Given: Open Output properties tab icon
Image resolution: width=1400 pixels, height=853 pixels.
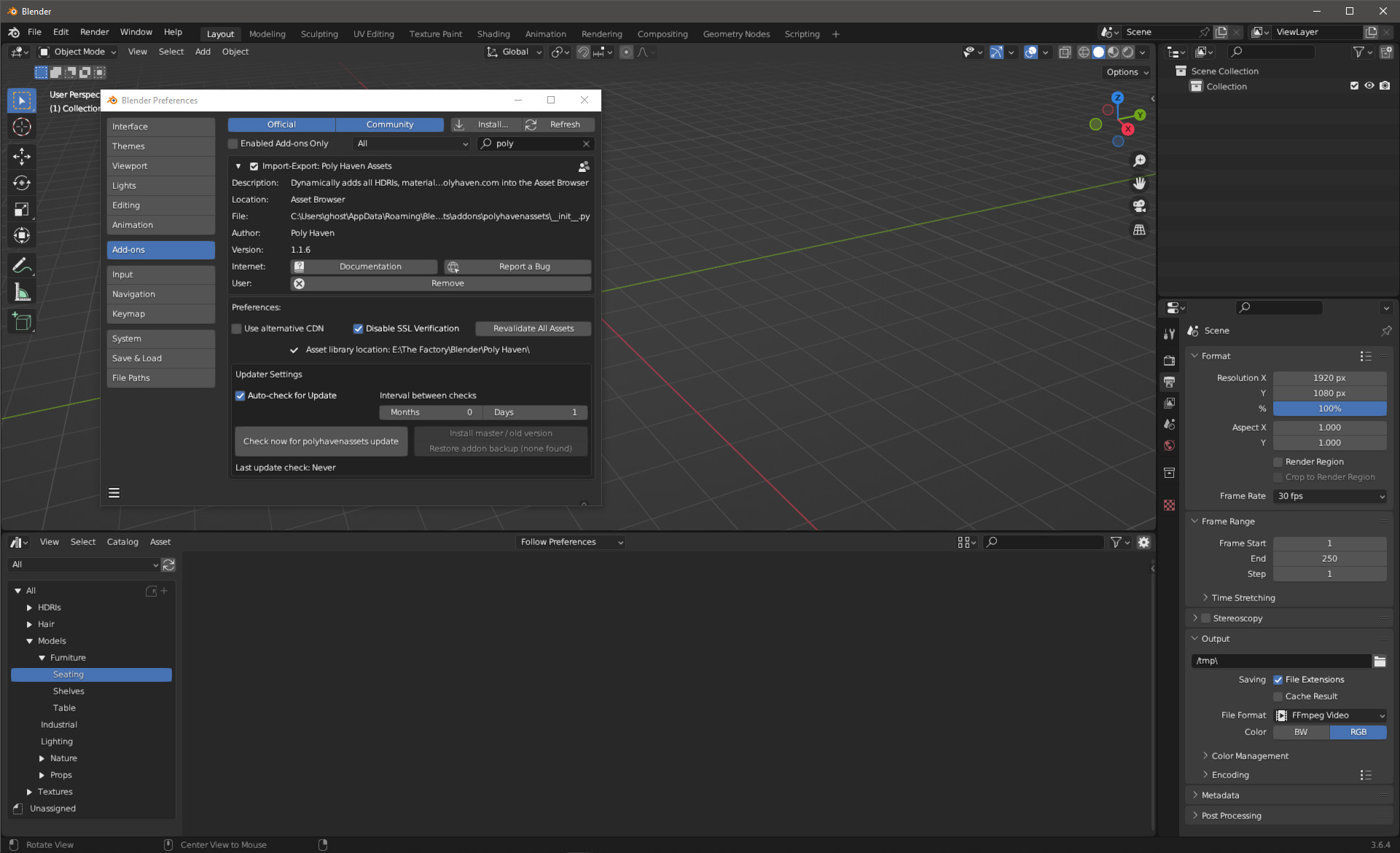Looking at the screenshot, I should coord(1169,382).
